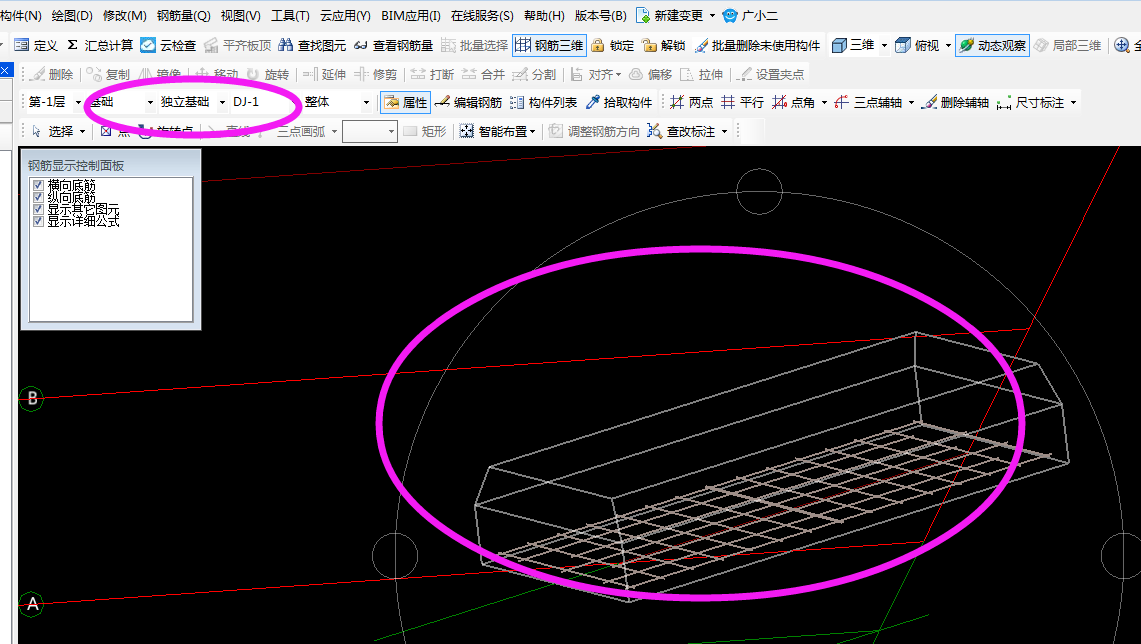Open 编辑钢筋 edit rebar

(x=469, y=103)
